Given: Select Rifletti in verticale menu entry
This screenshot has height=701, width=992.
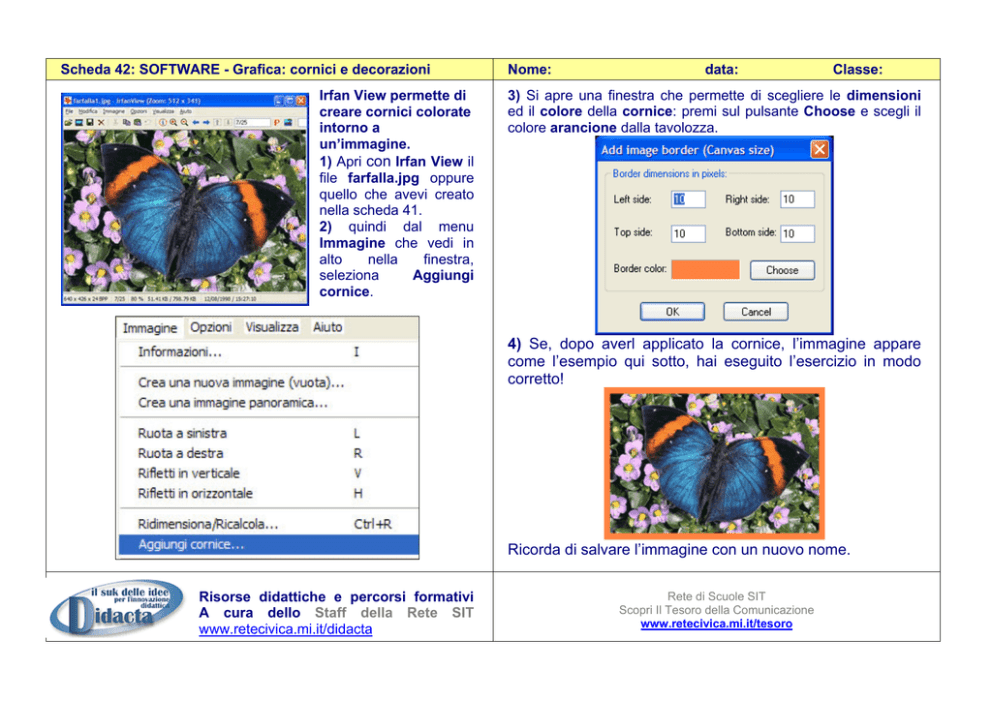Looking at the screenshot, I should (x=269, y=473).
